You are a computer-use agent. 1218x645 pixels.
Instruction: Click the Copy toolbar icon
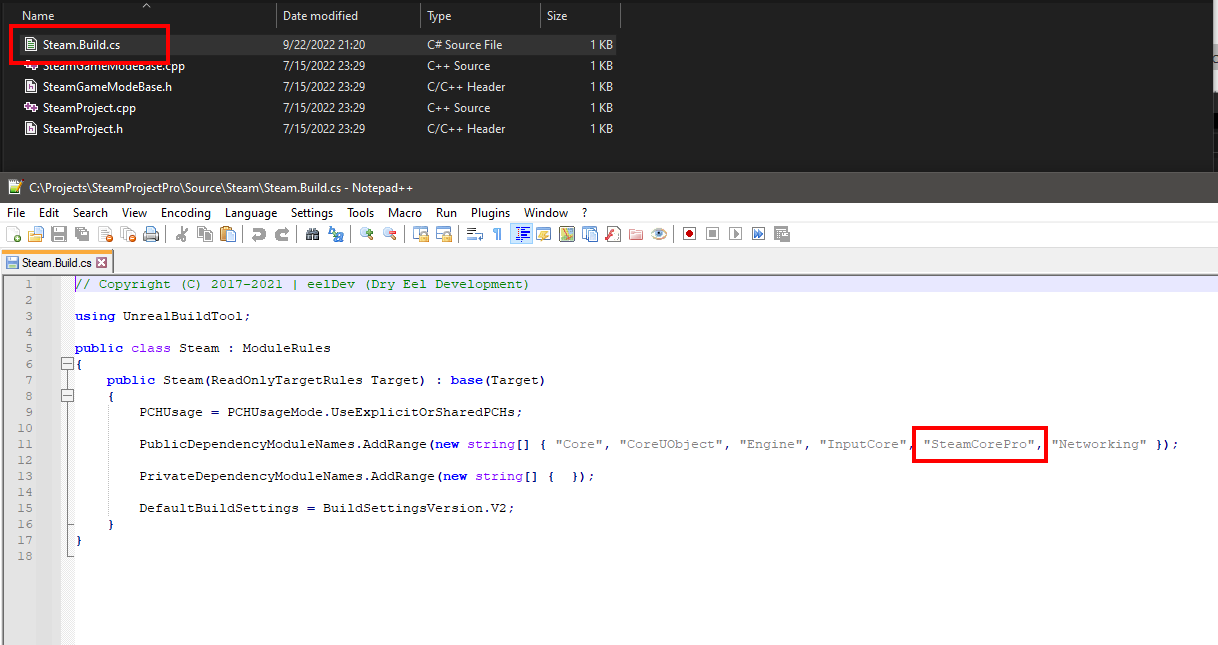[205, 234]
